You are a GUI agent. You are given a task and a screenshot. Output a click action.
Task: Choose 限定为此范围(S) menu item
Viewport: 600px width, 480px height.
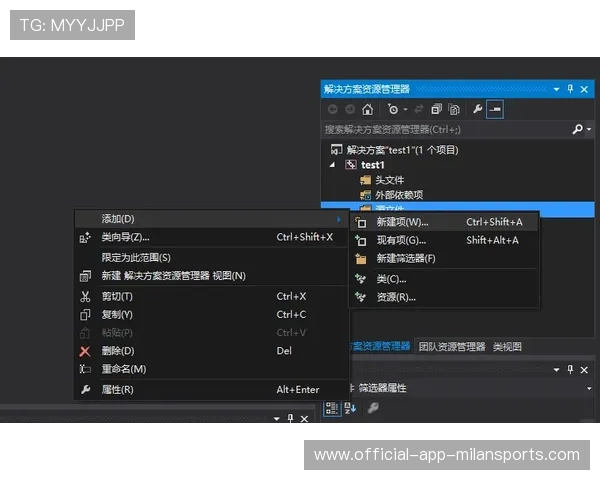pos(211,258)
